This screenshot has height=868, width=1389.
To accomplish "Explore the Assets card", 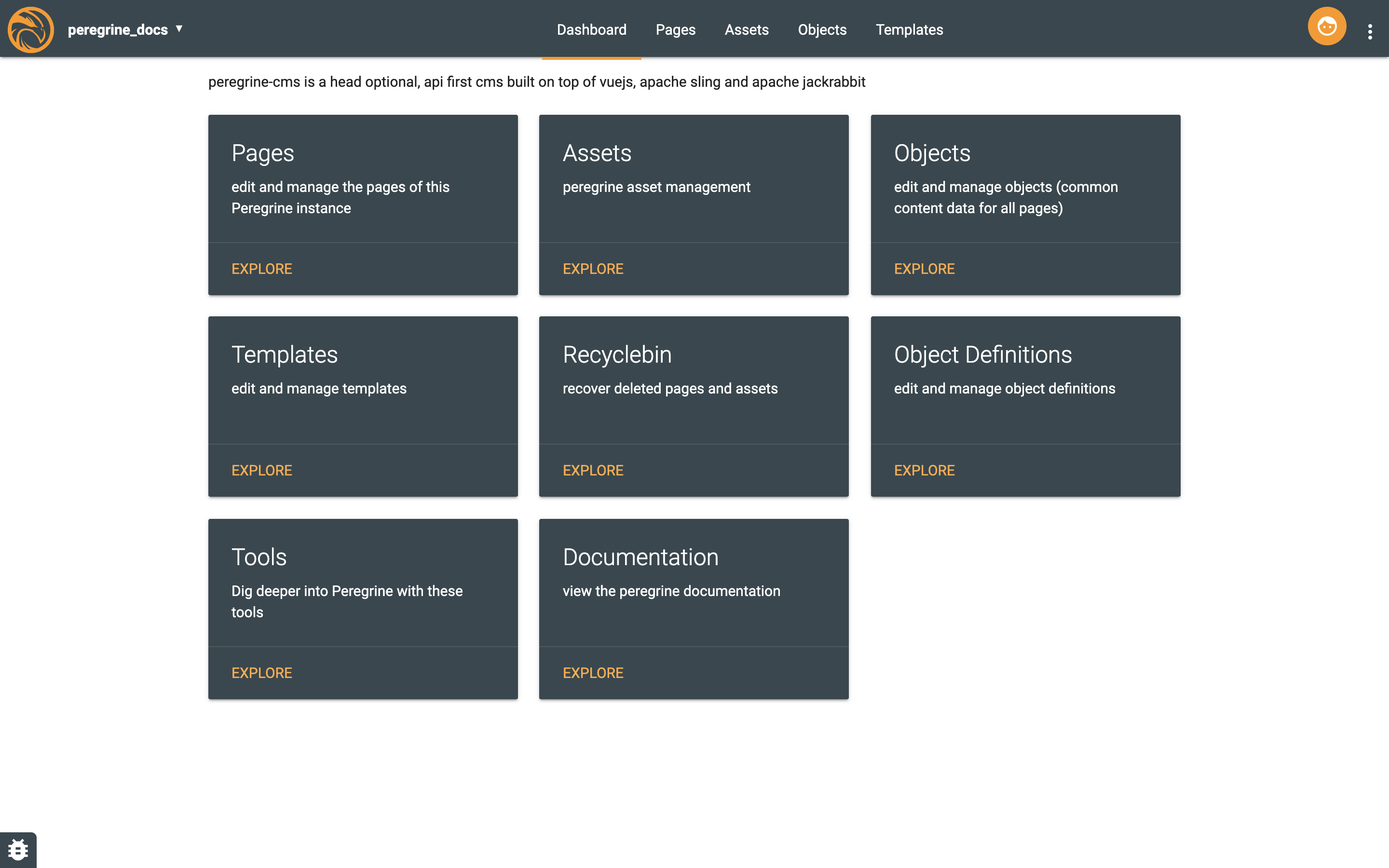I will (x=593, y=269).
